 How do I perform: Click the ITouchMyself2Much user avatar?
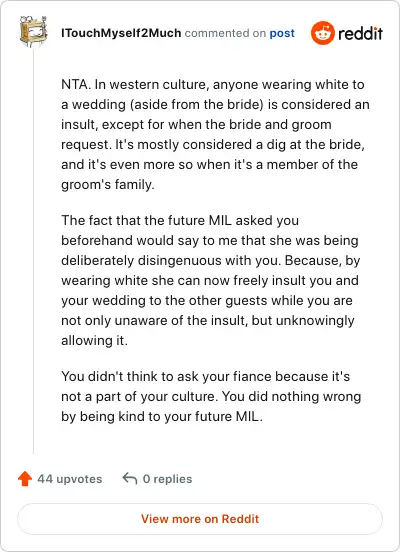33,32
